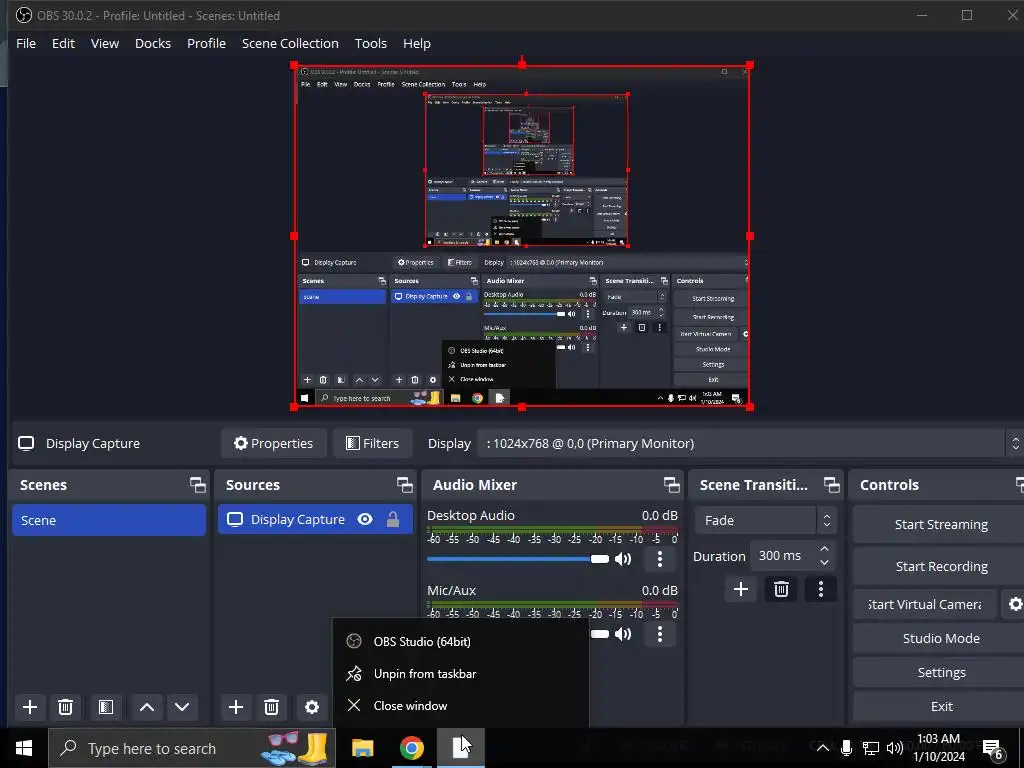Click Start Streaming button
Viewport: 1024px width, 768px height.
click(x=940, y=524)
